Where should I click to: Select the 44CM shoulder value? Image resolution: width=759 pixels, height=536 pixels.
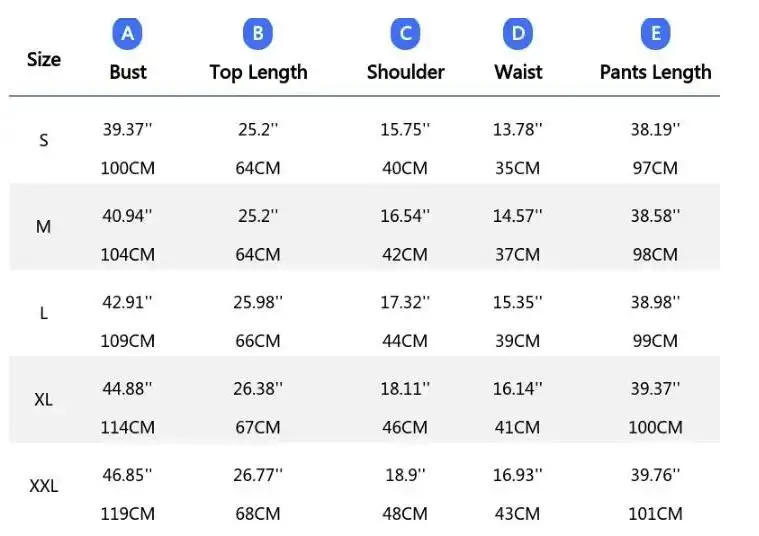click(x=405, y=341)
